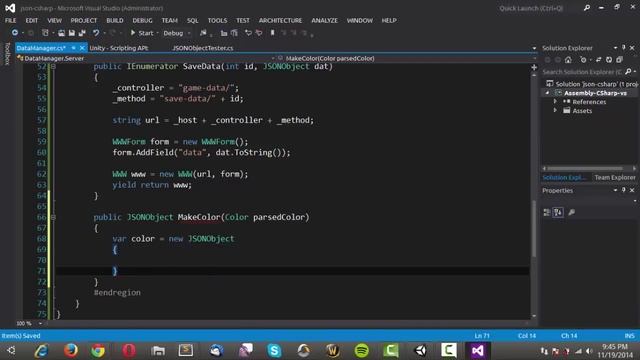Save the current file with Save icon
The image size is (640, 360).
[72, 33]
